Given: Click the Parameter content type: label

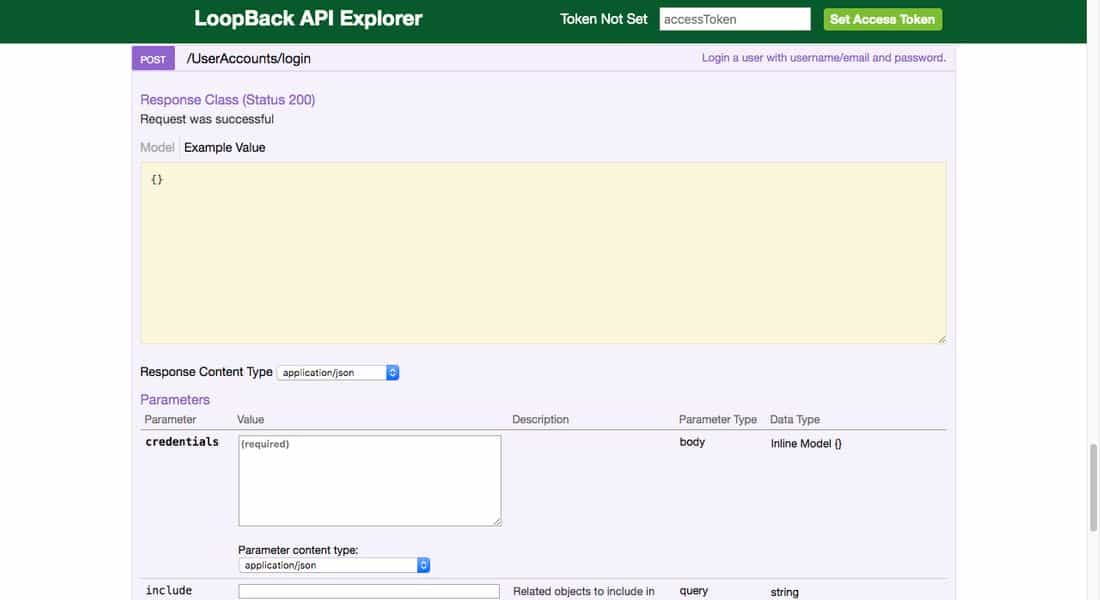Looking at the screenshot, I should [298, 549].
